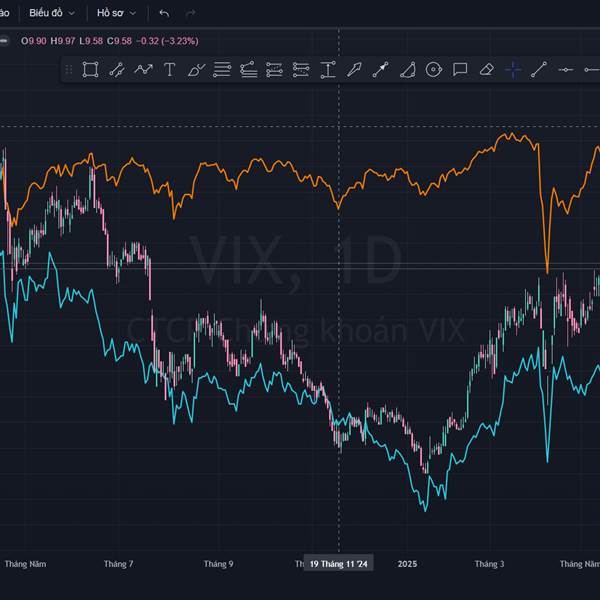
Task: Open the Hồ sơ dropdown menu
Action: click(x=116, y=13)
